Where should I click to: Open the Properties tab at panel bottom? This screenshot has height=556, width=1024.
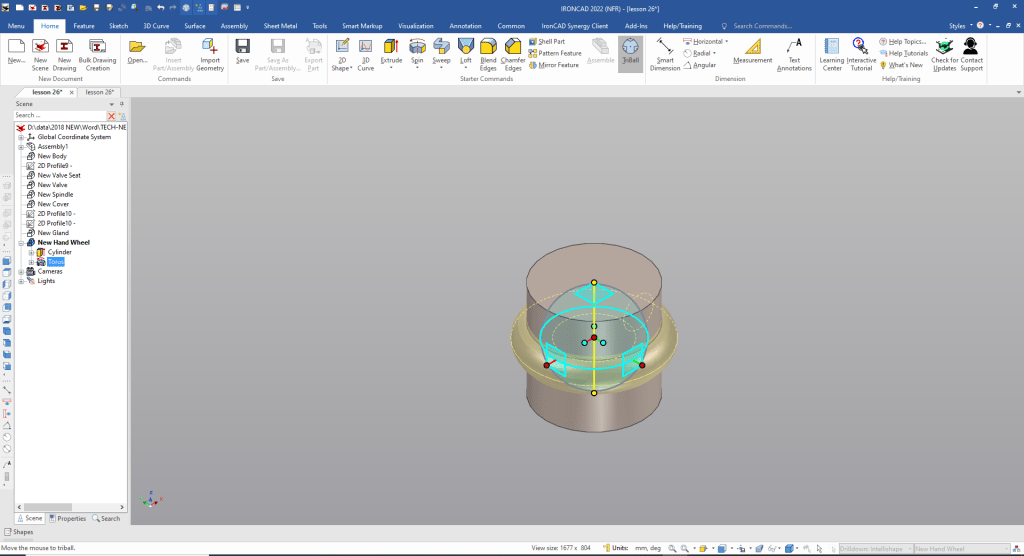(x=67, y=518)
